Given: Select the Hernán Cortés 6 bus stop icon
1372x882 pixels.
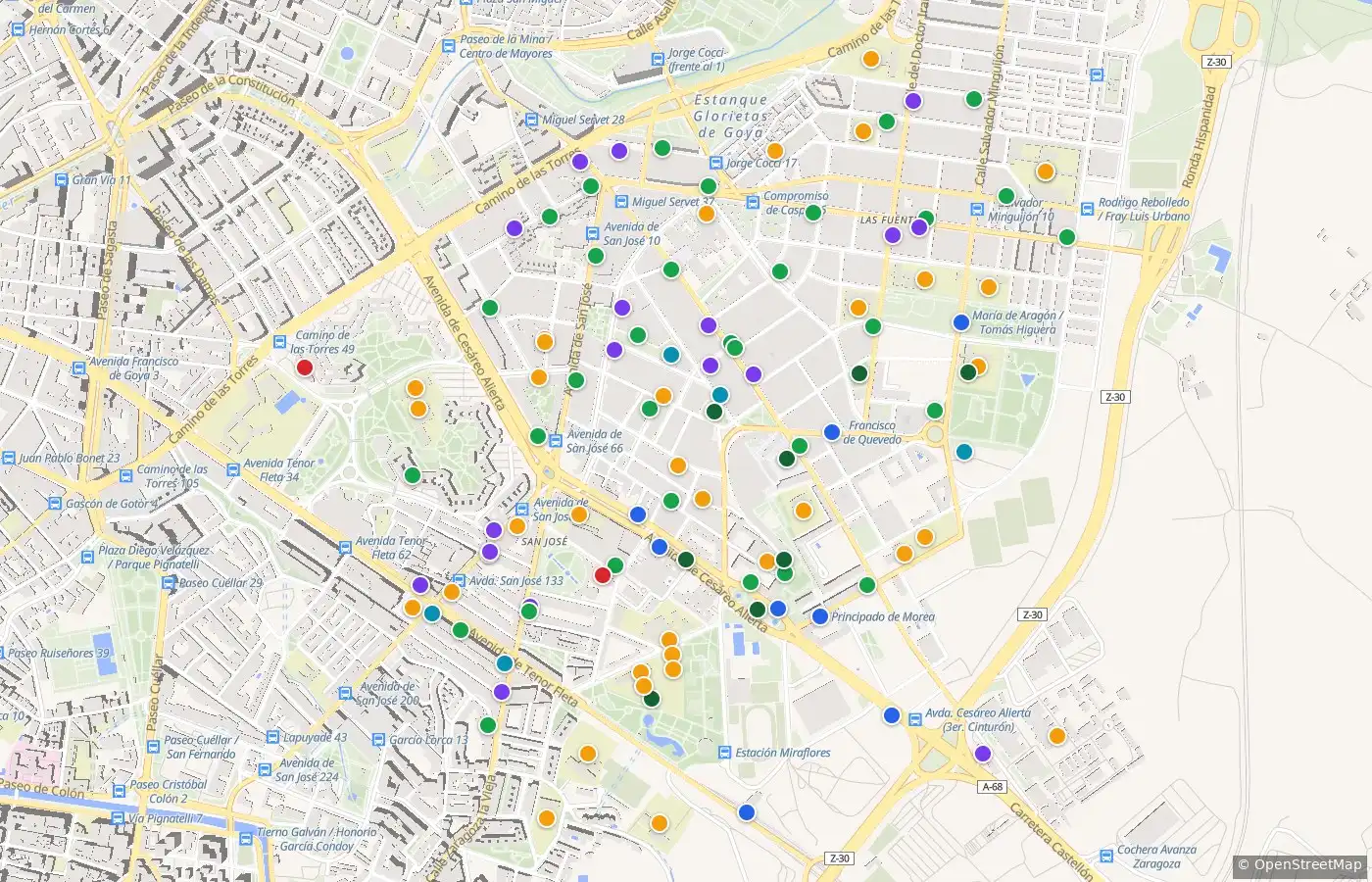Looking at the screenshot, I should [17, 29].
